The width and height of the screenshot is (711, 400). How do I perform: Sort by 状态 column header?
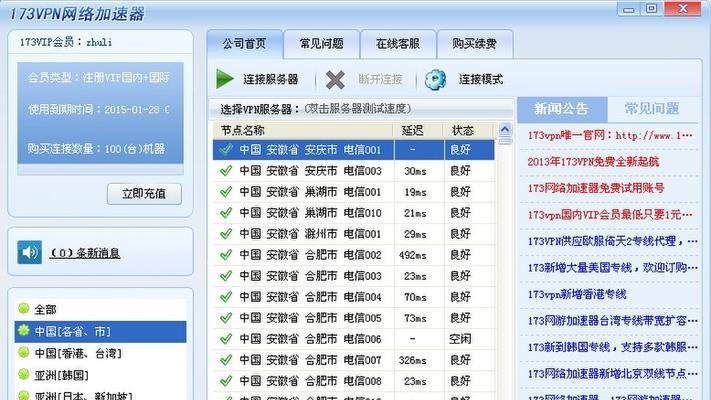click(x=468, y=131)
